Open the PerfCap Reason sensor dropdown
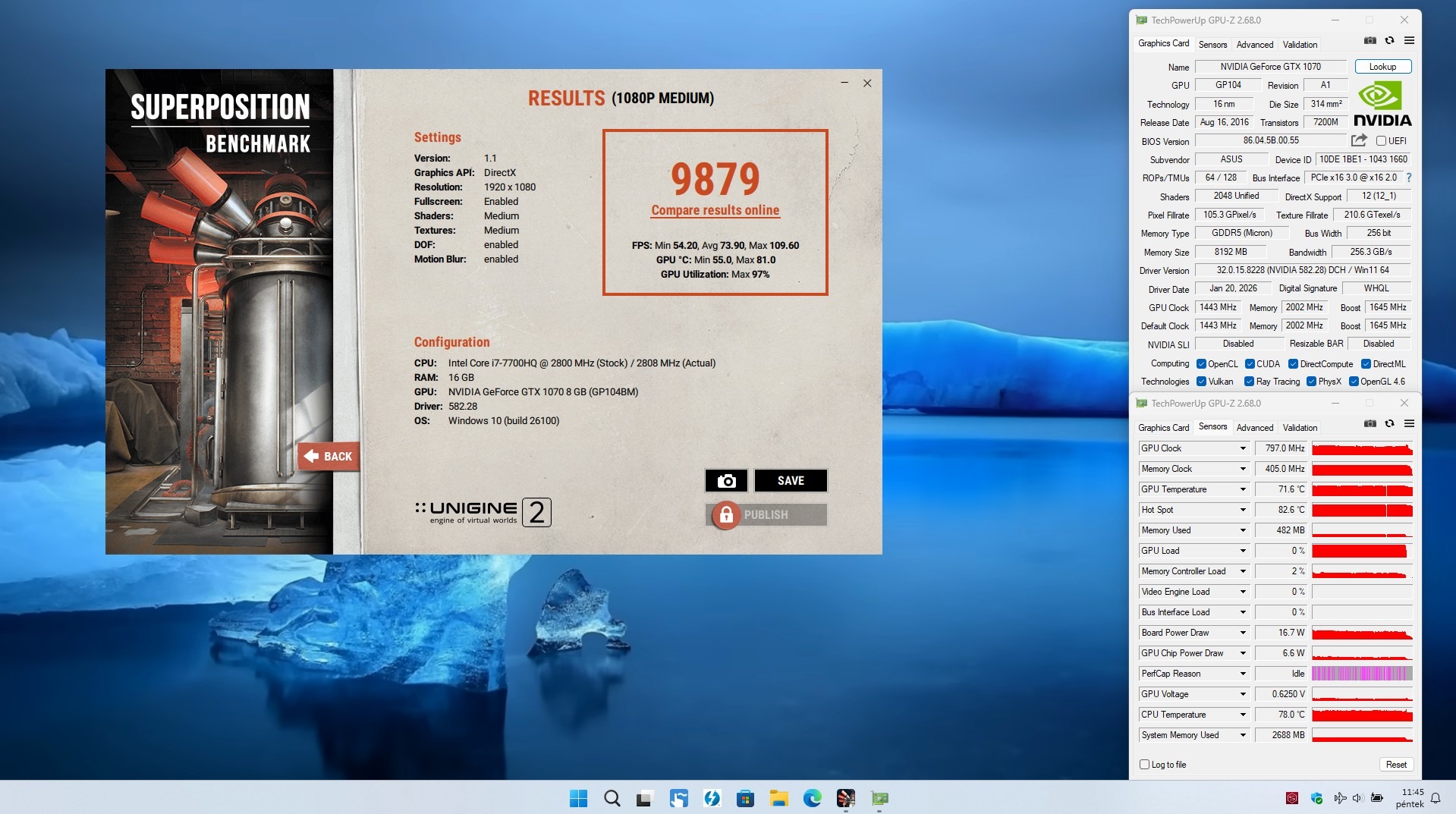Screen dimensions: 1456x814 pyautogui.click(x=1243, y=674)
